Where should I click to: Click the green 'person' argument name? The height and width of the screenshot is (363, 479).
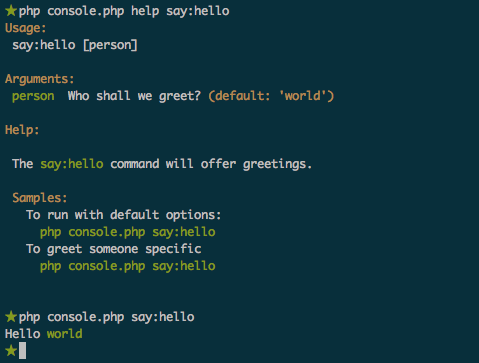[x=33, y=96]
